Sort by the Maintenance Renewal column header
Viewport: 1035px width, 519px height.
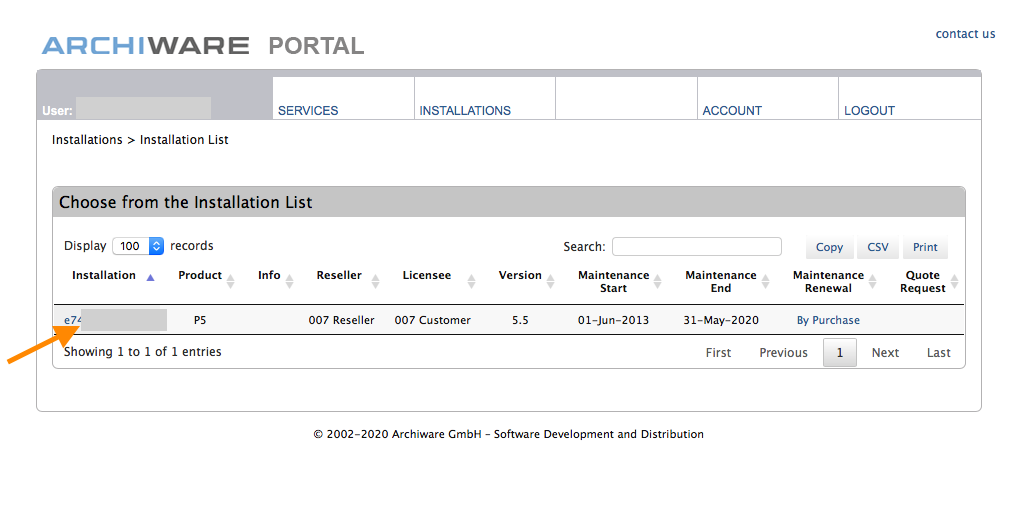click(x=828, y=282)
